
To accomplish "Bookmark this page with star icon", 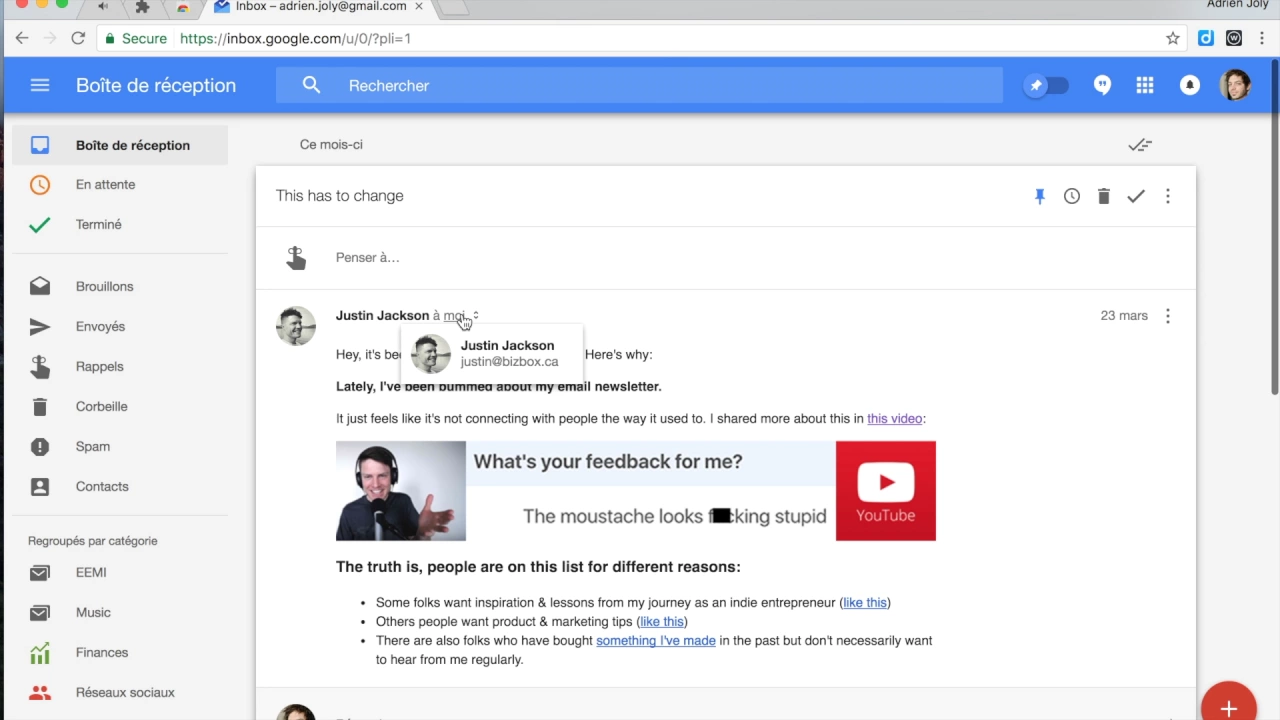I will point(1173,38).
